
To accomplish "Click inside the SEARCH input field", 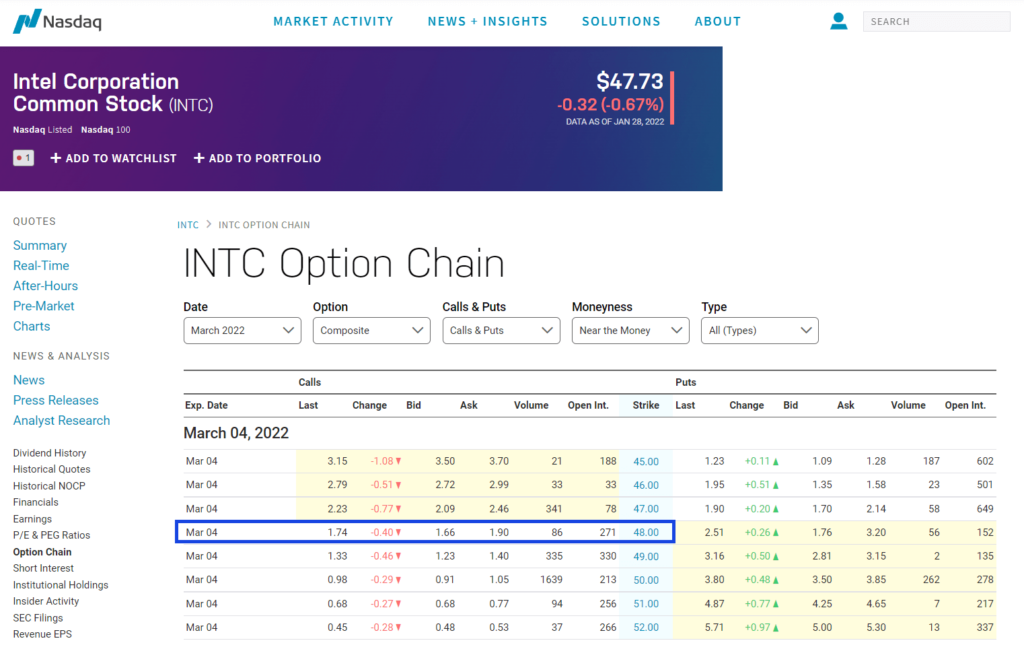I will (936, 21).
